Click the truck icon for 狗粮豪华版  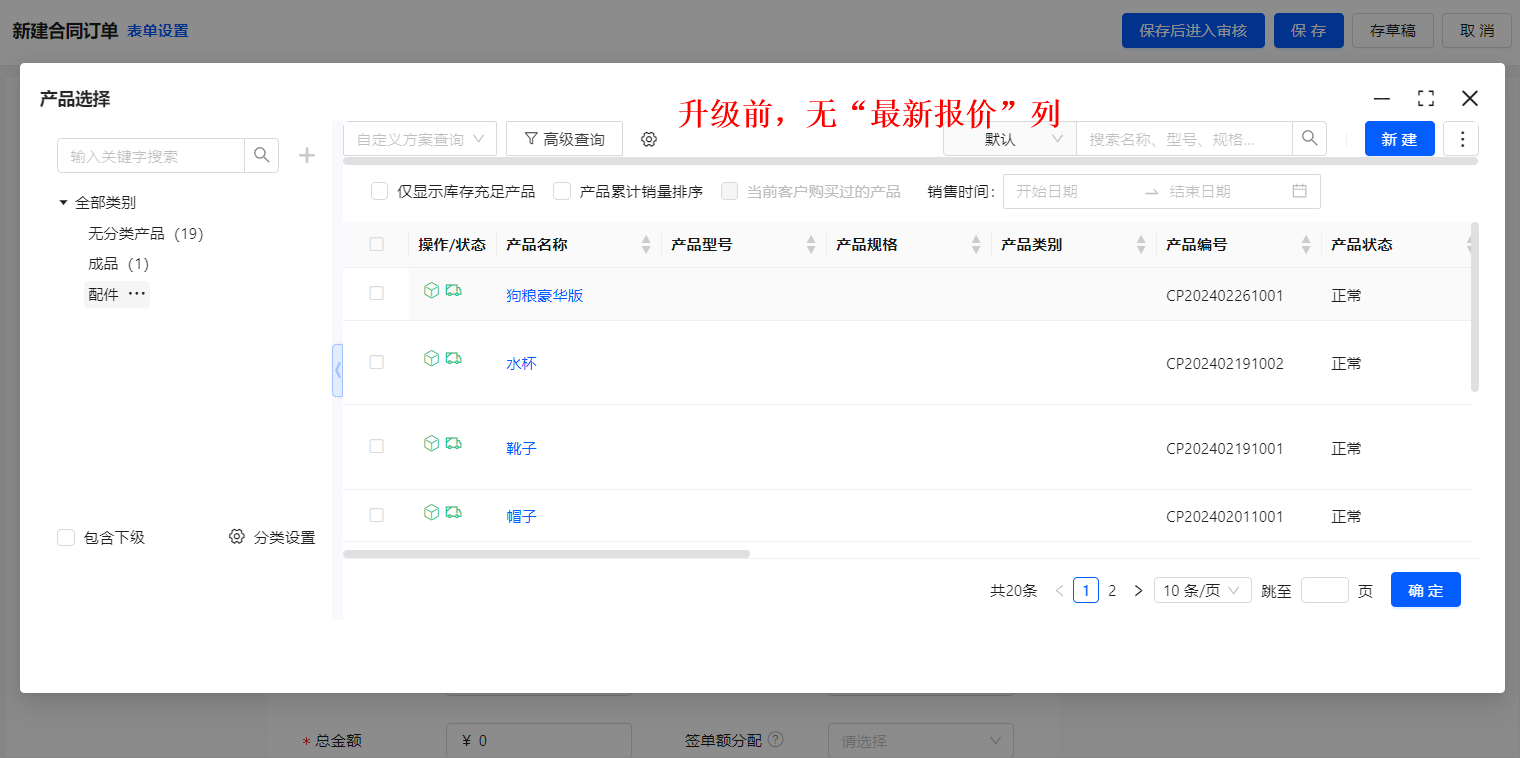[454, 290]
